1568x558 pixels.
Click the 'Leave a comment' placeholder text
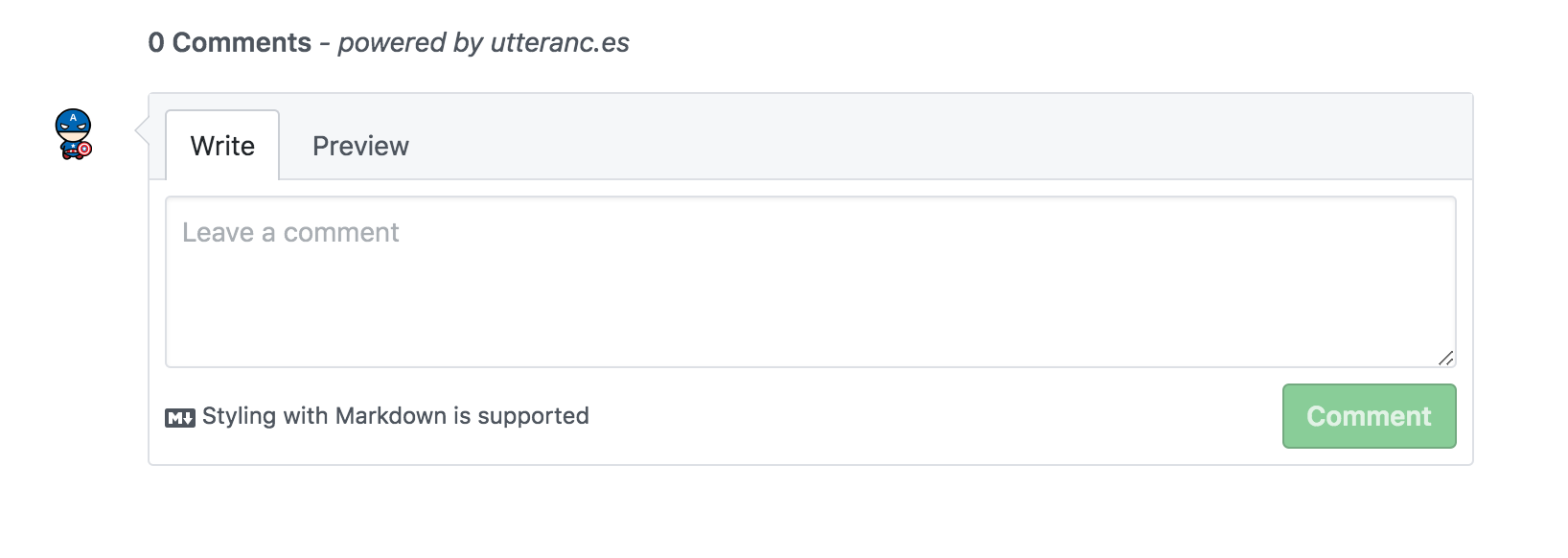point(290,233)
